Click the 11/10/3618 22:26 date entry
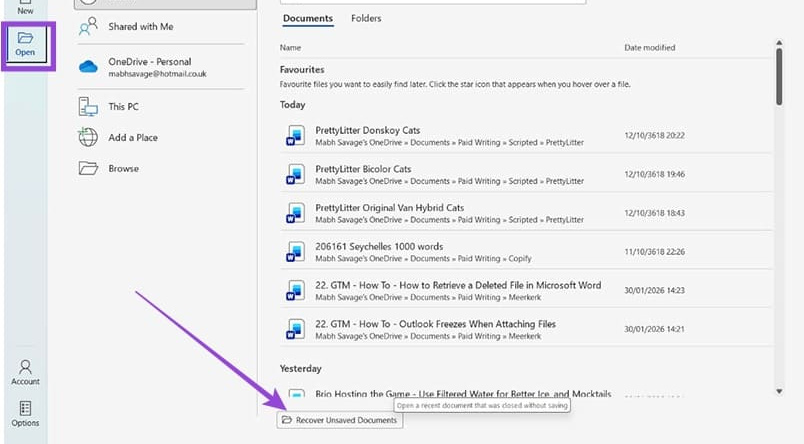Image resolution: width=804 pixels, height=444 pixels. [x=654, y=252]
